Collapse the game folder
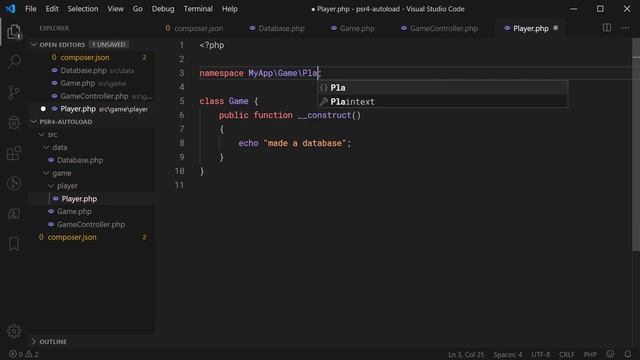The image size is (640, 360). coord(46,173)
